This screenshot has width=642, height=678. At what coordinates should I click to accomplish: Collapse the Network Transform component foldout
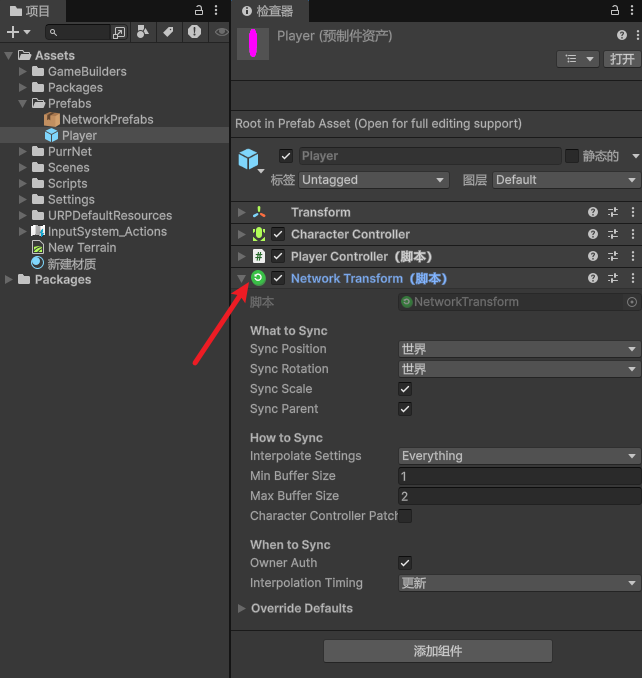click(241, 278)
